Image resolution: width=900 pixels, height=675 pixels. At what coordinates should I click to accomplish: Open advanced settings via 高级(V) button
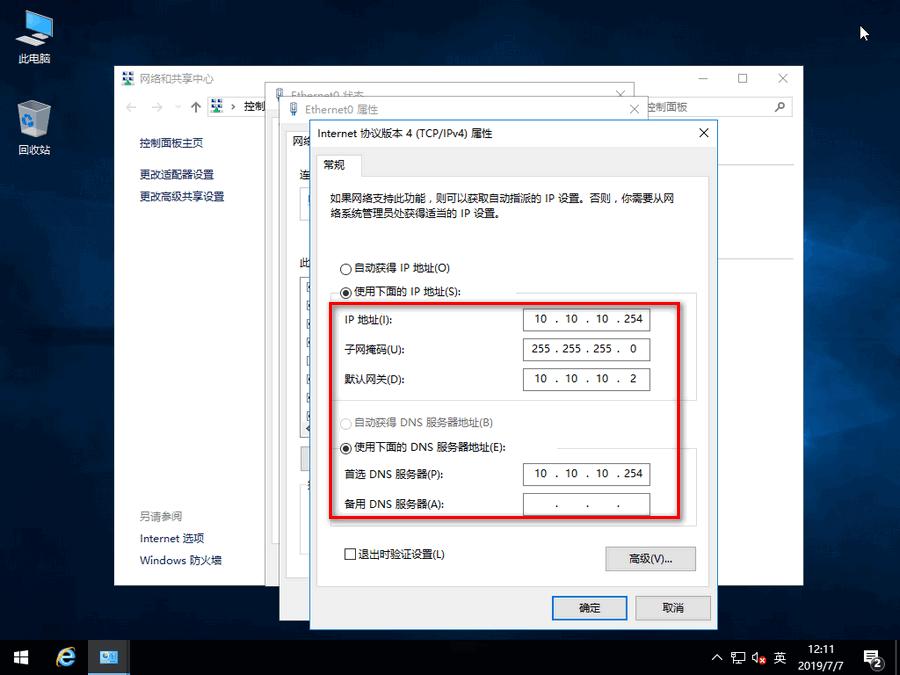[x=649, y=559]
